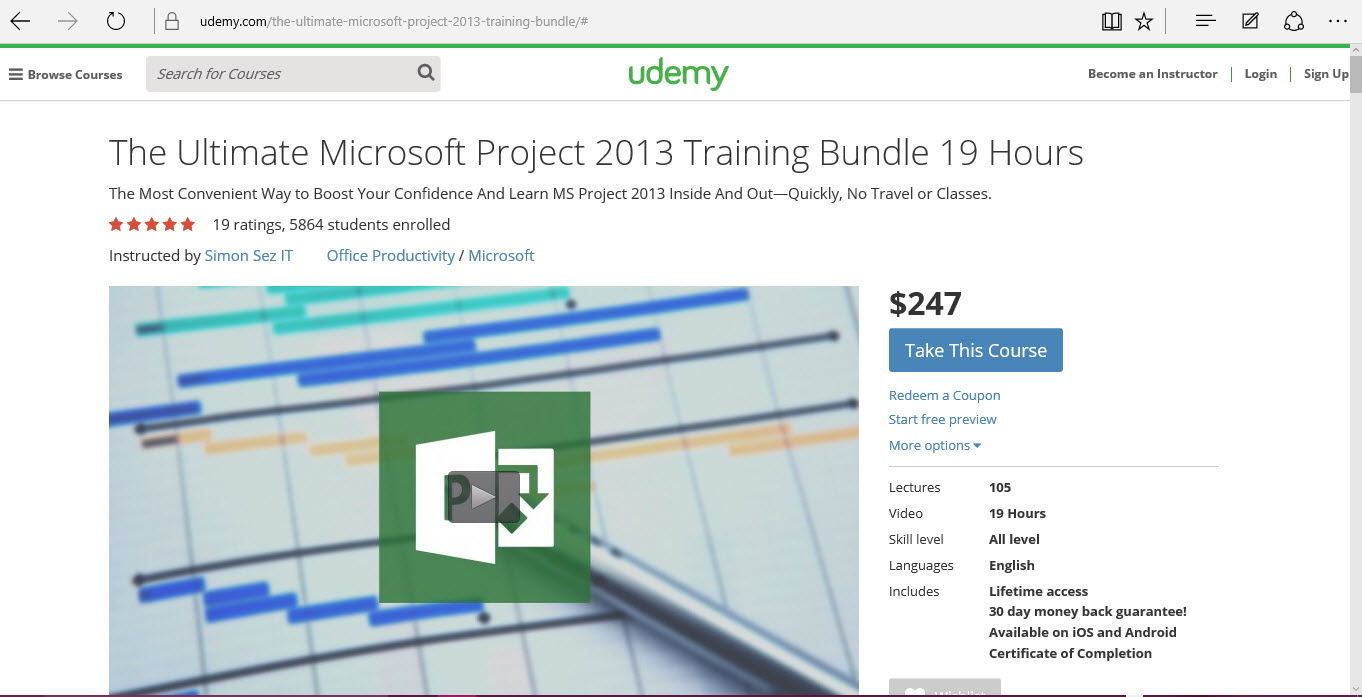This screenshot has height=697, width=1362.
Task: Toggle Reading View in the browser toolbar
Action: pyautogui.click(x=1111, y=20)
